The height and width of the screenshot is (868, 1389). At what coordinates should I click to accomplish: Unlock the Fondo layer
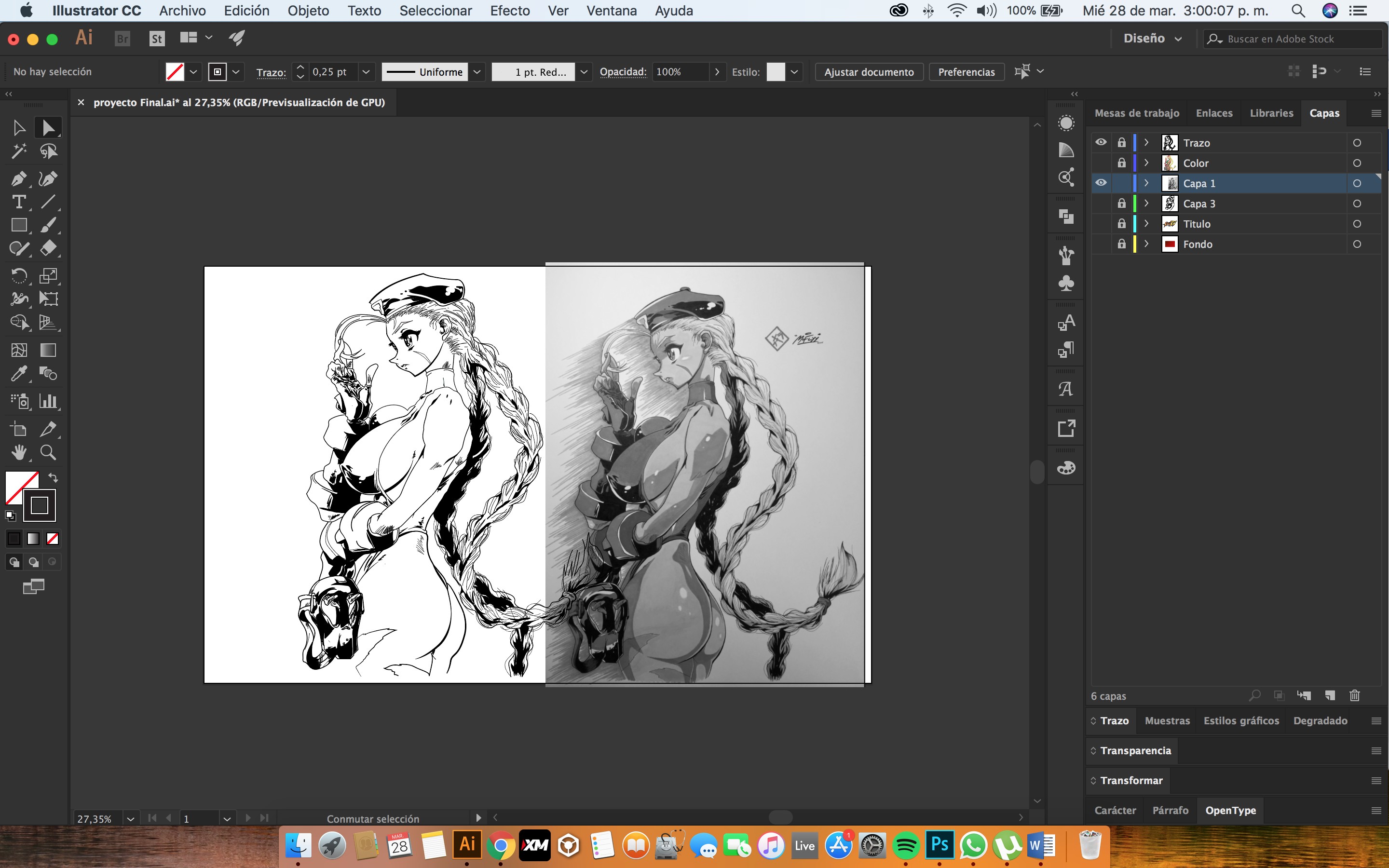click(1121, 244)
